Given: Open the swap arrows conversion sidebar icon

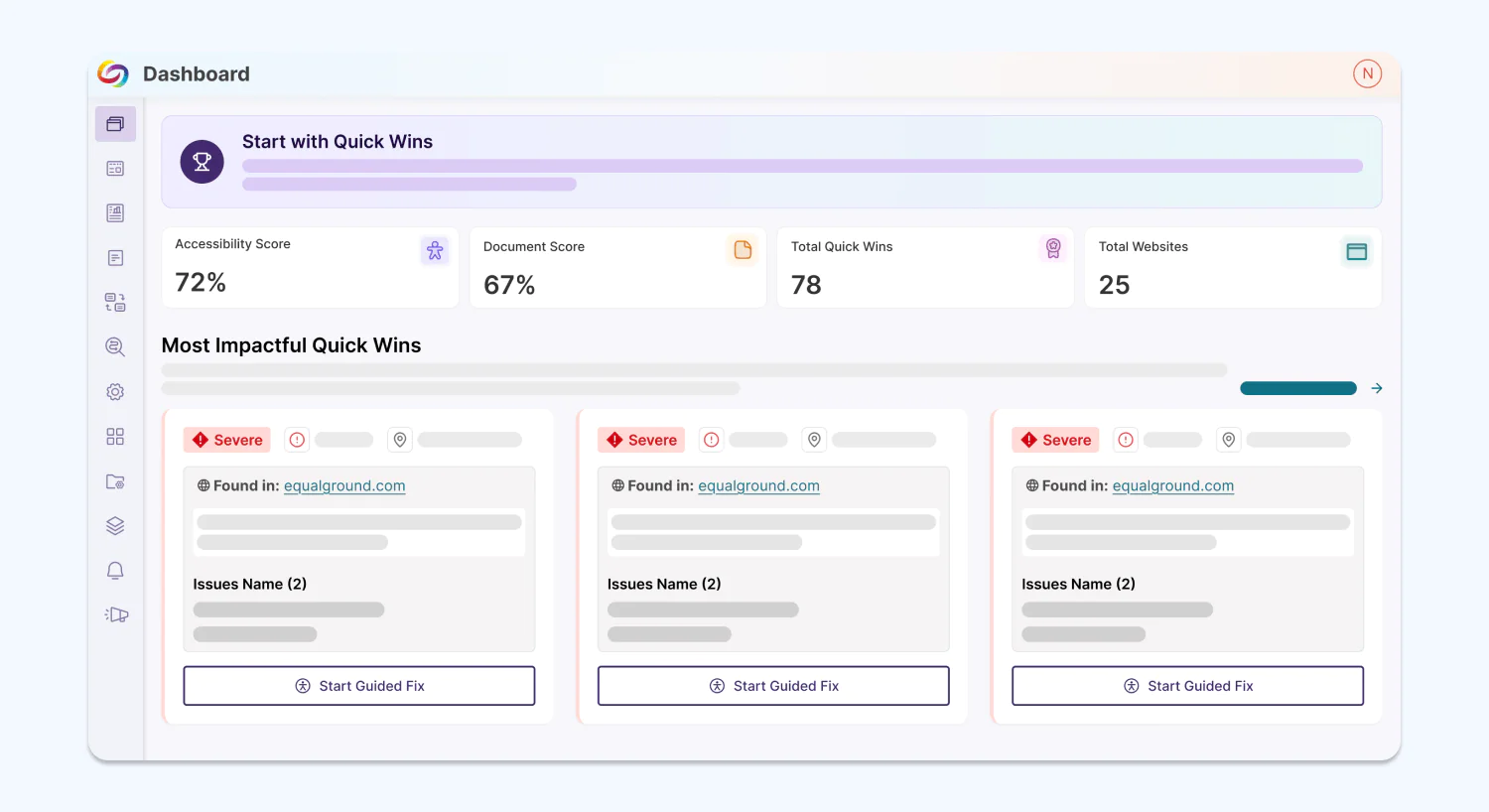Looking at the screenshot, I should pyautogui.click(x=115, y=303).
